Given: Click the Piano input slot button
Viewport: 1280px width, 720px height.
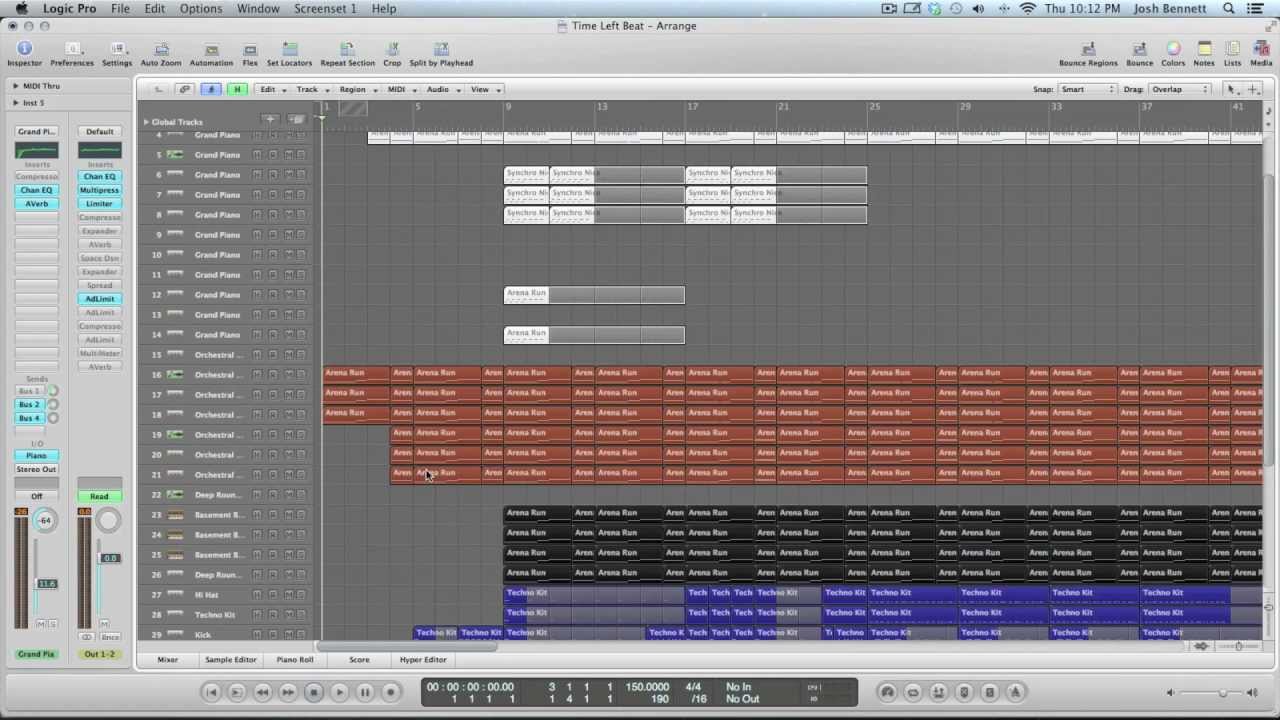Looking at the screenshot, I should point(36,456).
